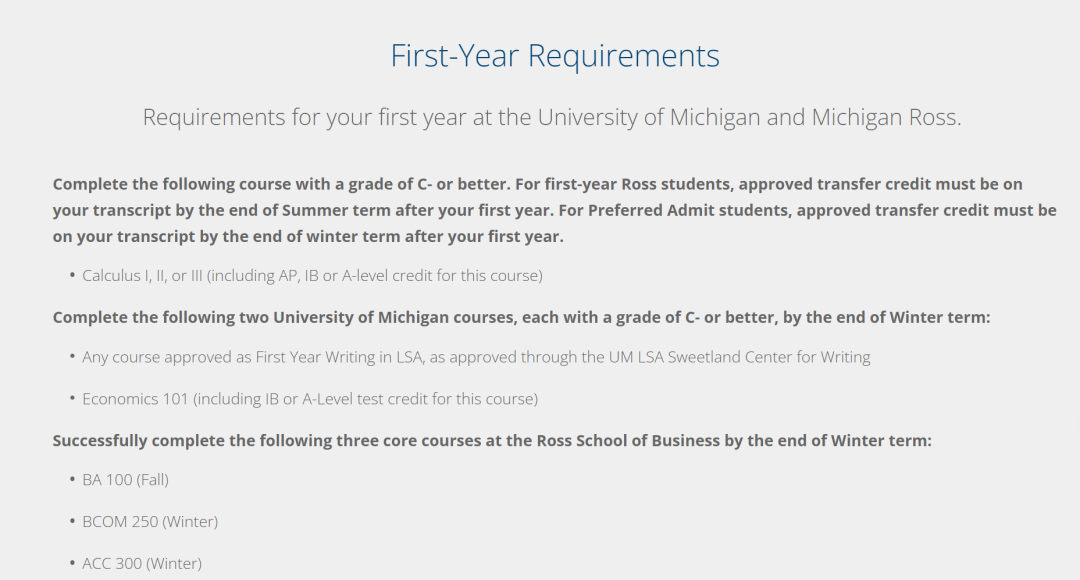
Task: Click the BCOM 250 (Winter) course item
Action: pos(150,521)
